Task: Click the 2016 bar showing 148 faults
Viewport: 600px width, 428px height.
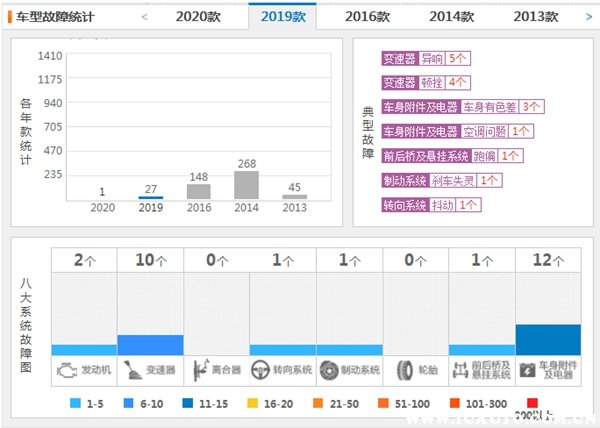Action: point(199,191)
